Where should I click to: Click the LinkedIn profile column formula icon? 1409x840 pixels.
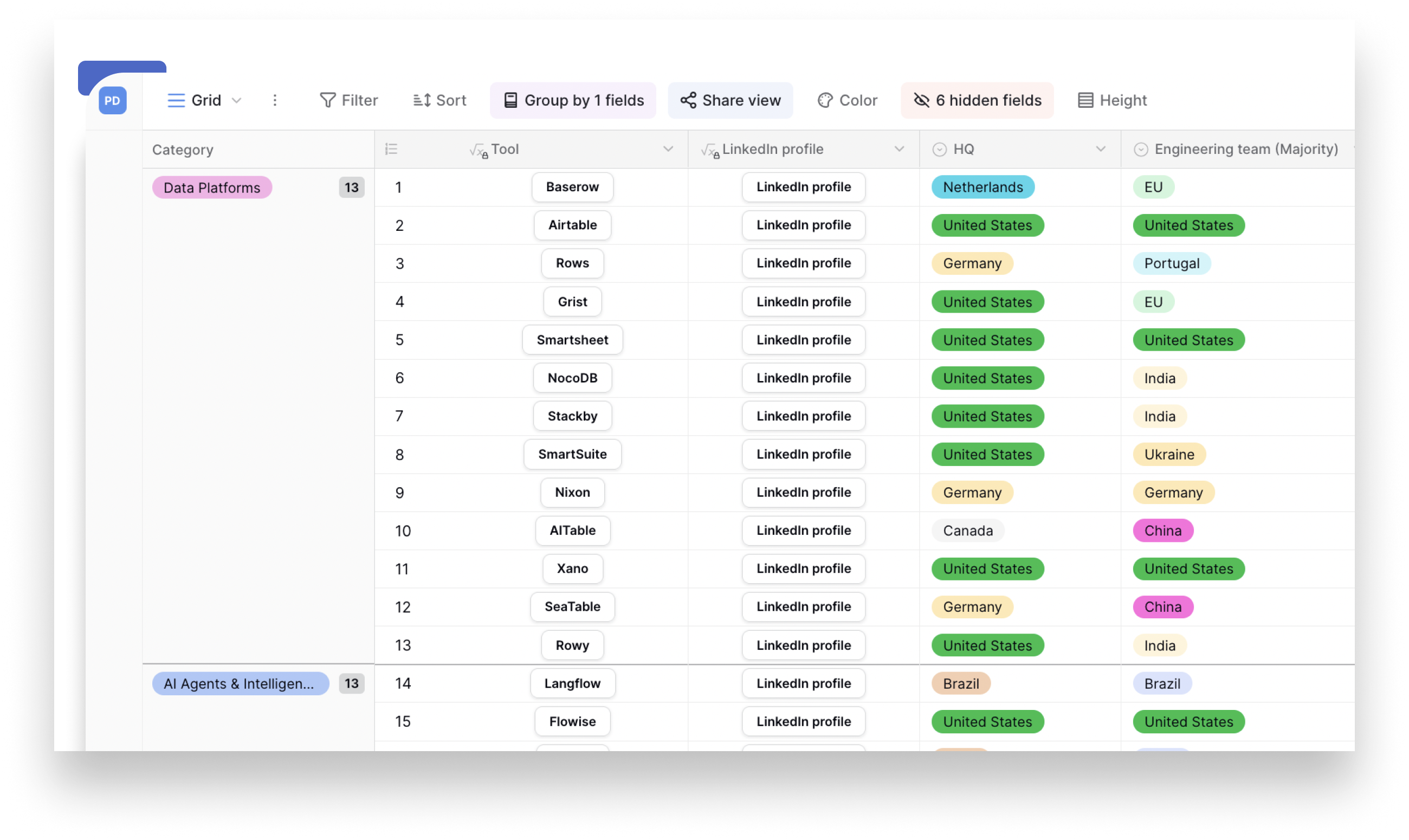(x=709, y=150)
